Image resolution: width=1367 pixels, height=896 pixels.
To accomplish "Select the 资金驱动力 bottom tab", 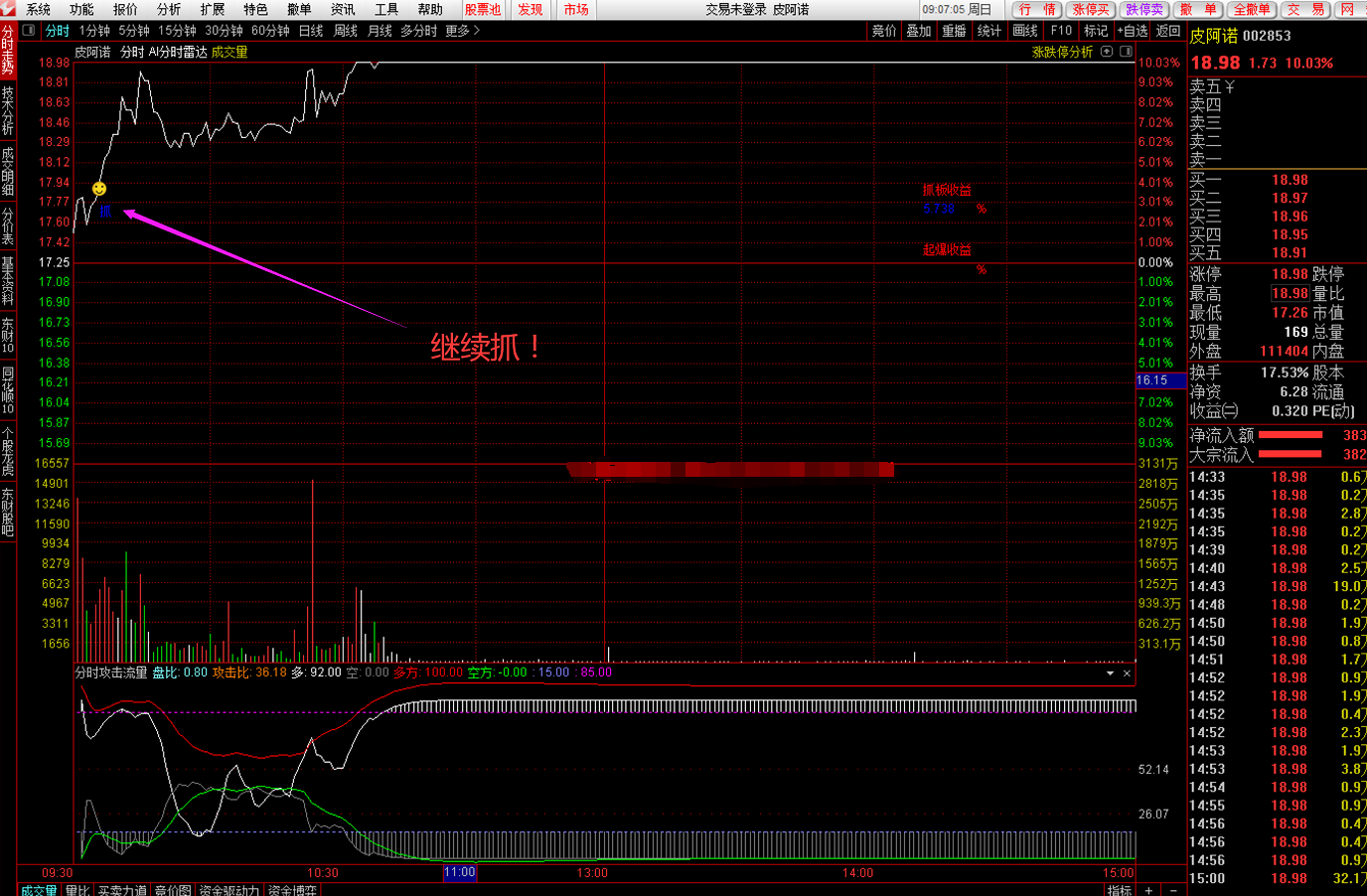I will coord(228,889).
